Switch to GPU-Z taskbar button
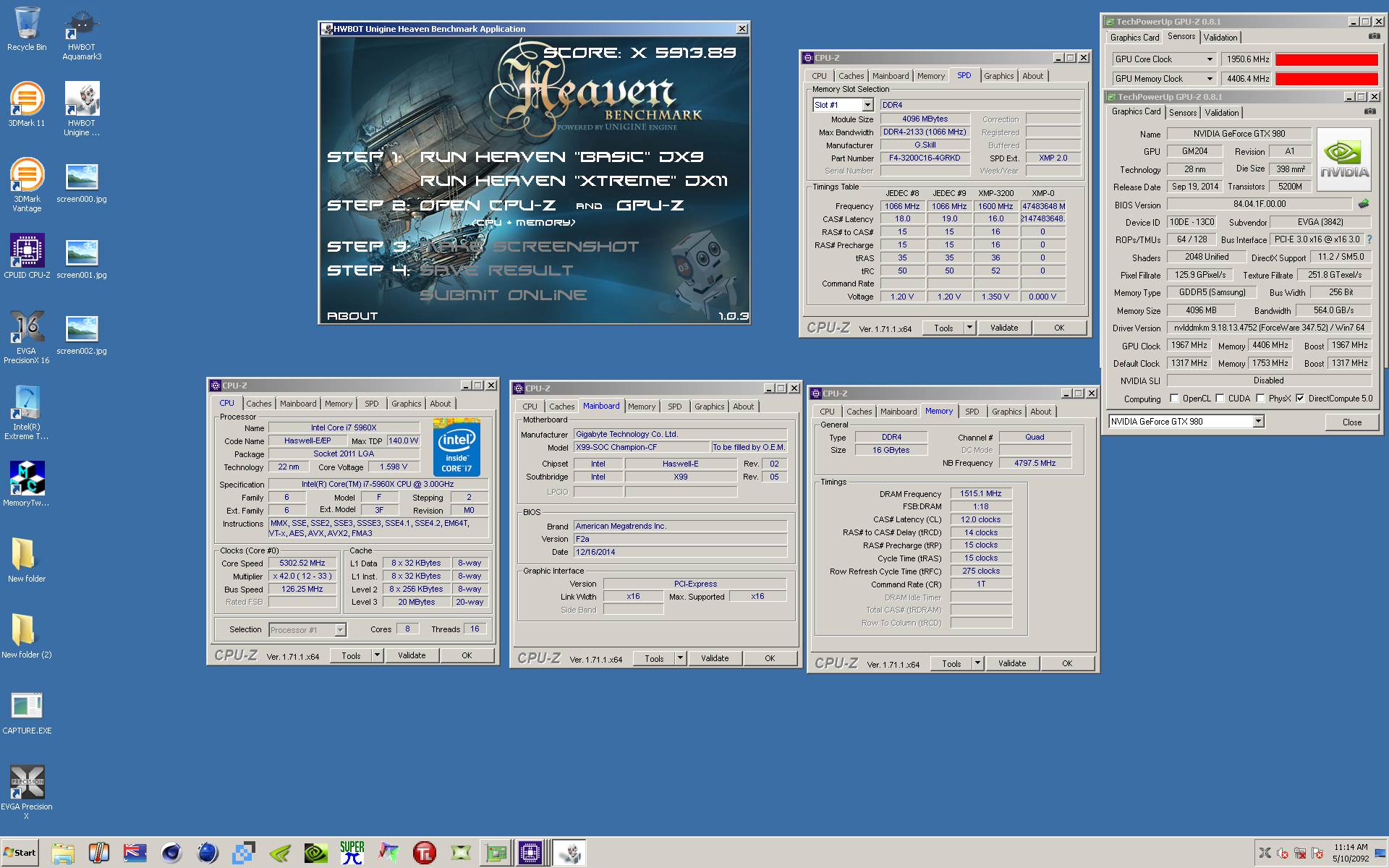Screen dimensions: 1389x868 (496, 853)
